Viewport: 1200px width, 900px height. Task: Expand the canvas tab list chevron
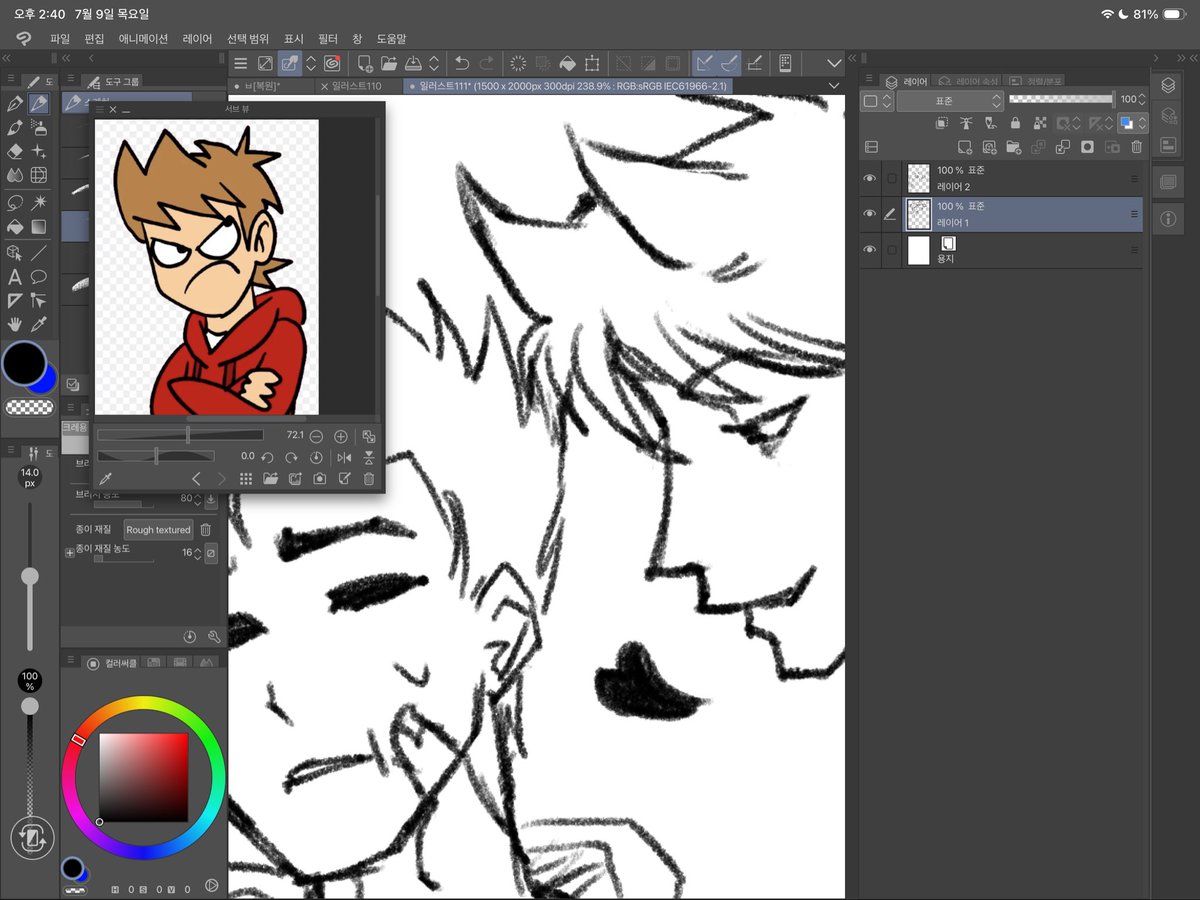tap(835, 86)
